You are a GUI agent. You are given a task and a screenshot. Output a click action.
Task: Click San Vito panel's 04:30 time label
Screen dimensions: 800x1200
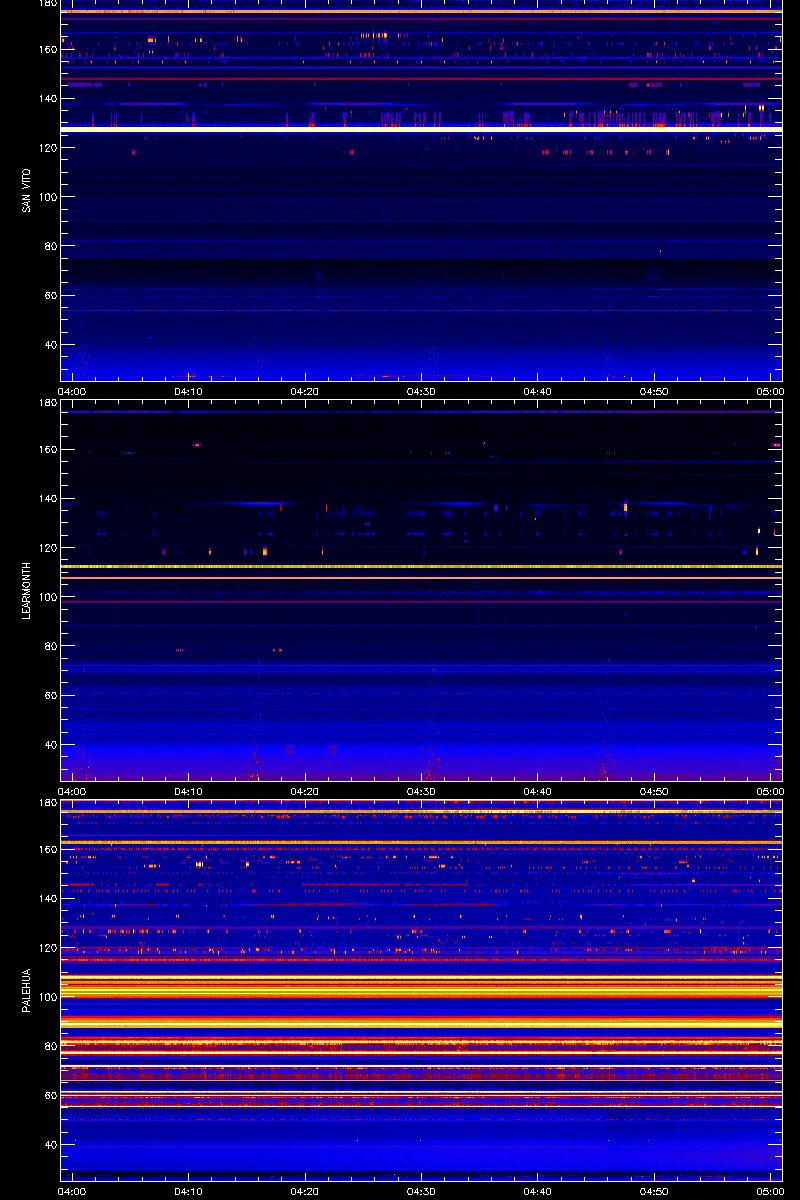pos(421,391)
